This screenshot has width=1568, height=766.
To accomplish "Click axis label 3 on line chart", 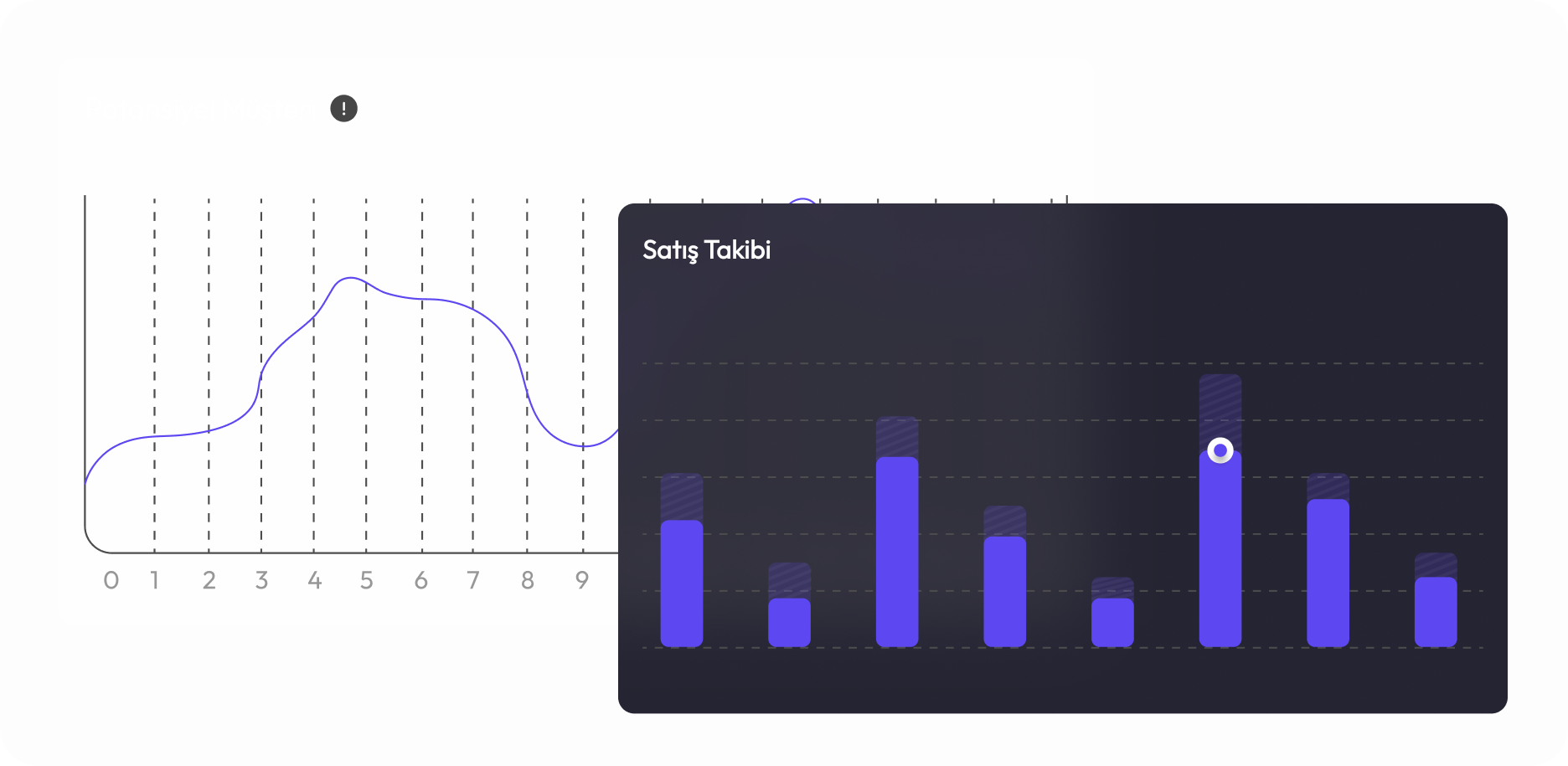I will pos(261,580).
